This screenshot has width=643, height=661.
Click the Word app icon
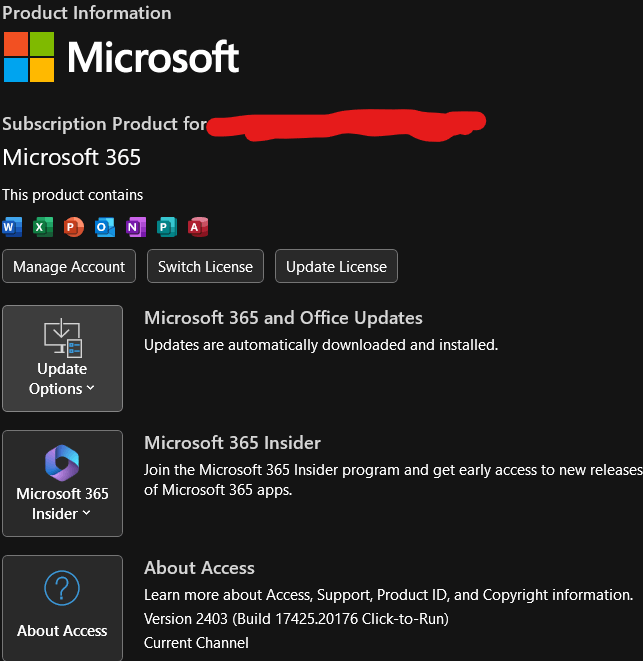12,227
